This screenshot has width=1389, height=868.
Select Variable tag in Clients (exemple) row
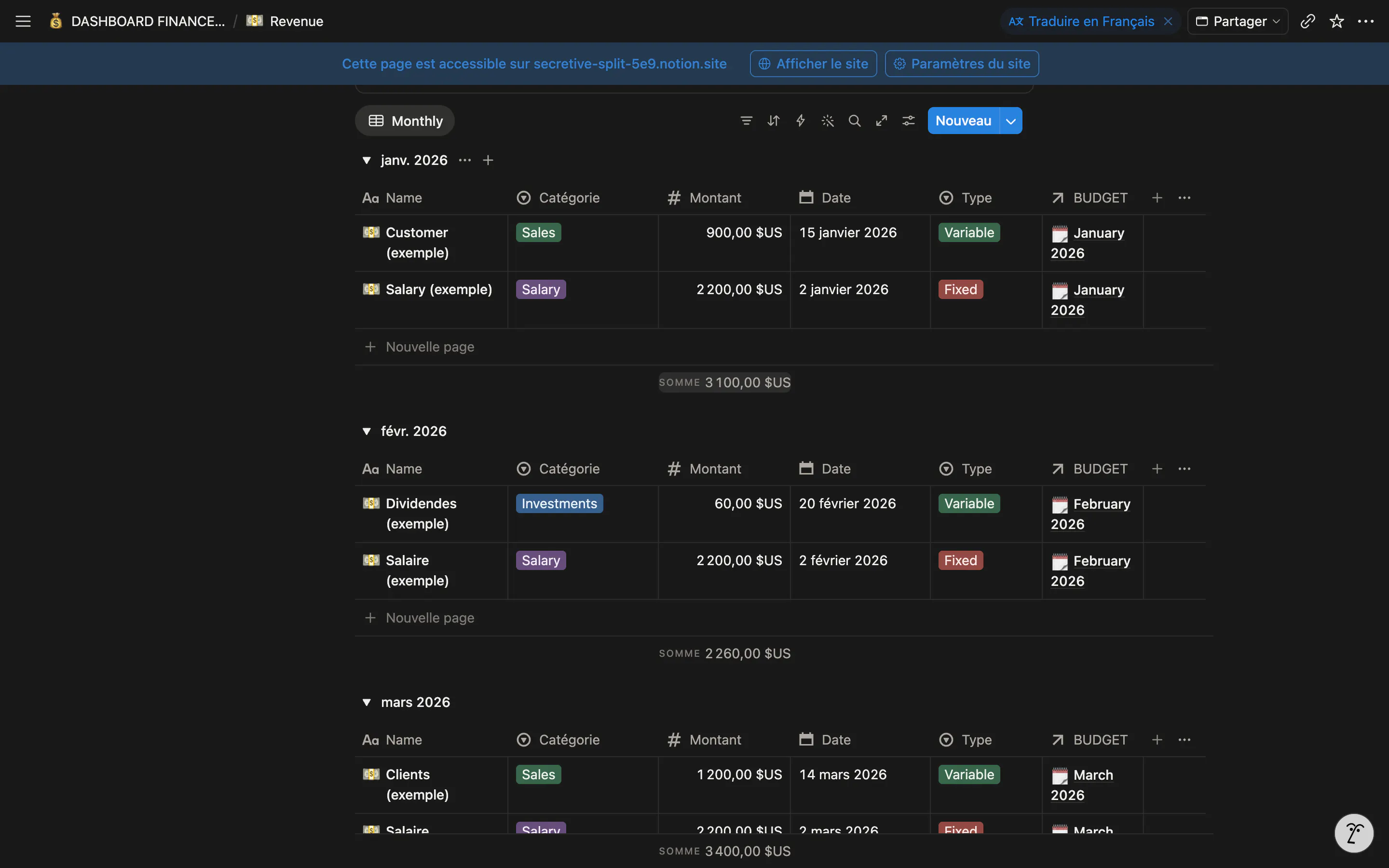pos(969,774)
